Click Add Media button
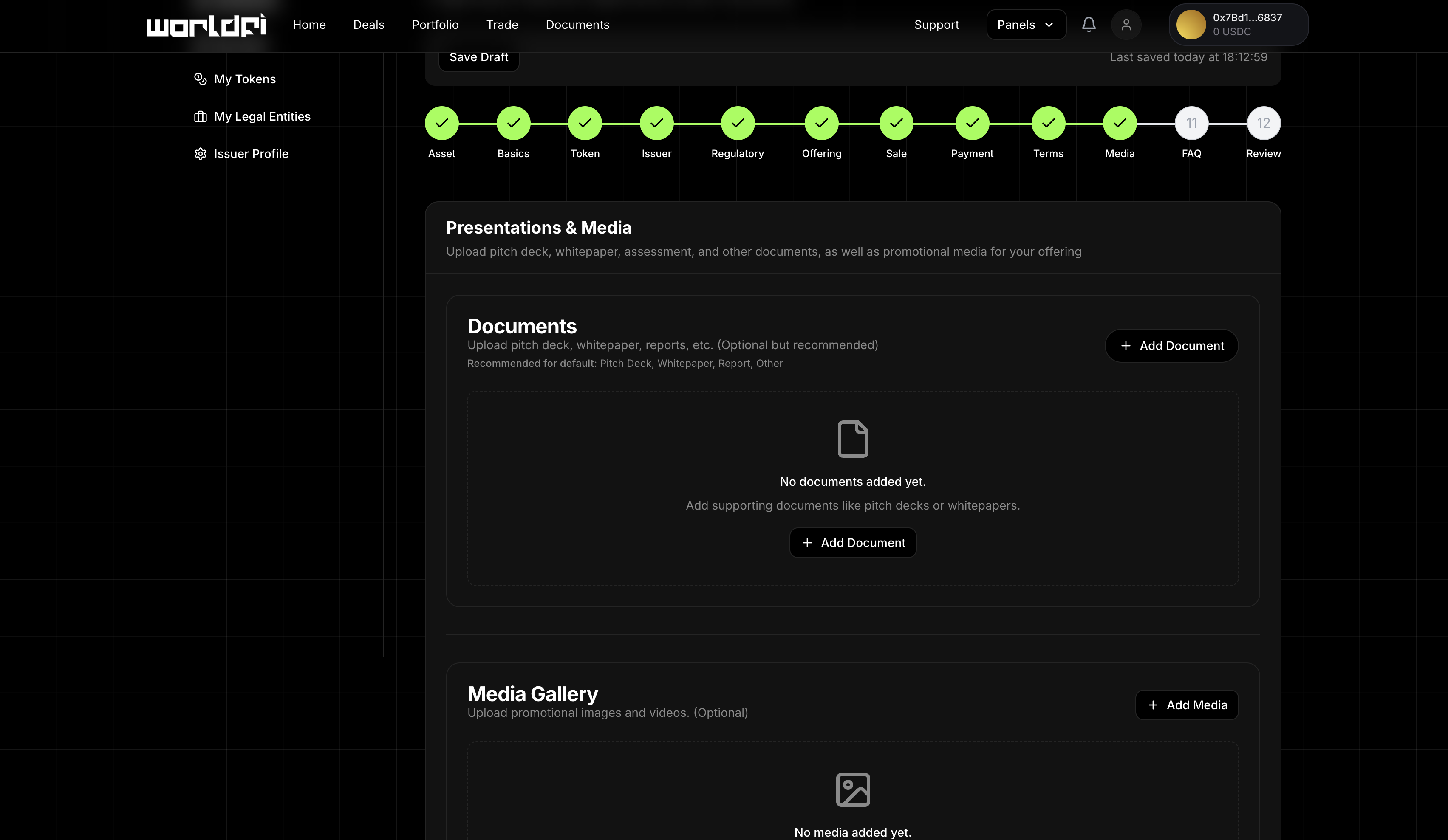This screenshot has height=840, width=1448. pyautogui.click(x=1187, y=705)
